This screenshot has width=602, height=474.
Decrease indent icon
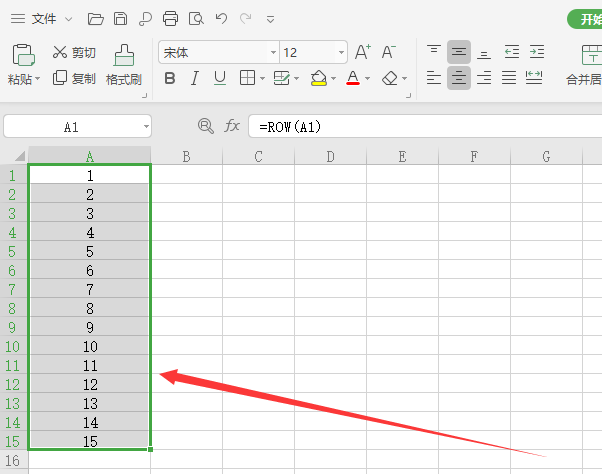pyautogui.click(x=512, y=52)
